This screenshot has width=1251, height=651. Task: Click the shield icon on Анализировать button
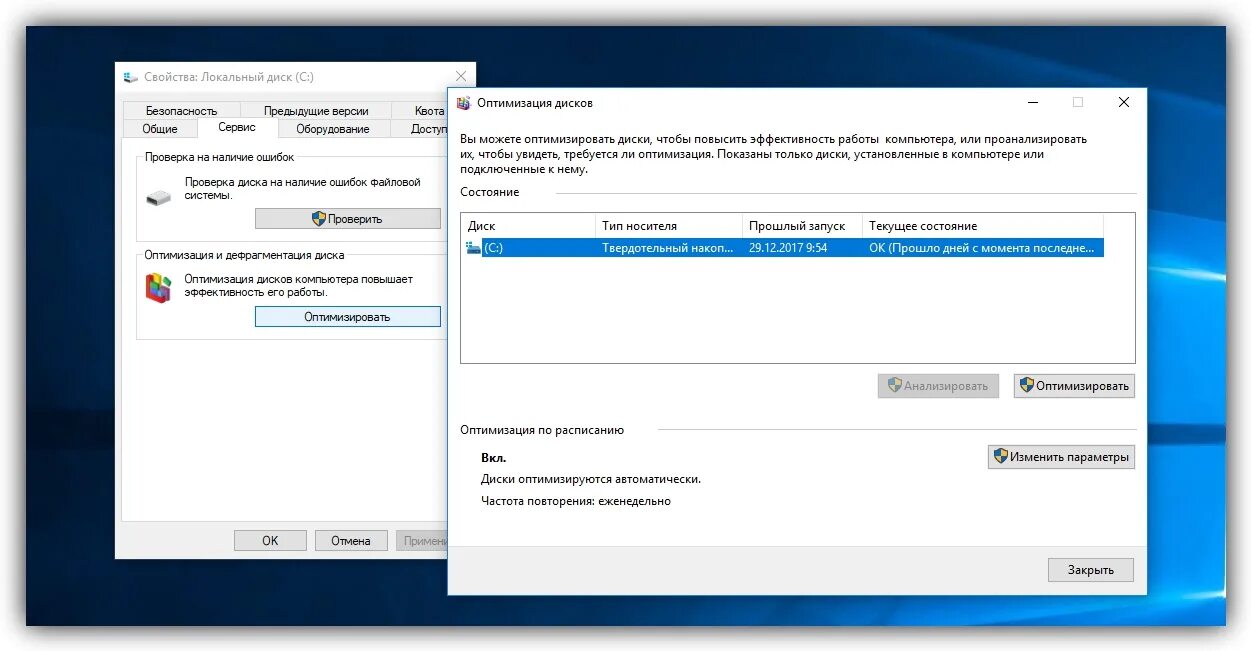tap(893, 385)
